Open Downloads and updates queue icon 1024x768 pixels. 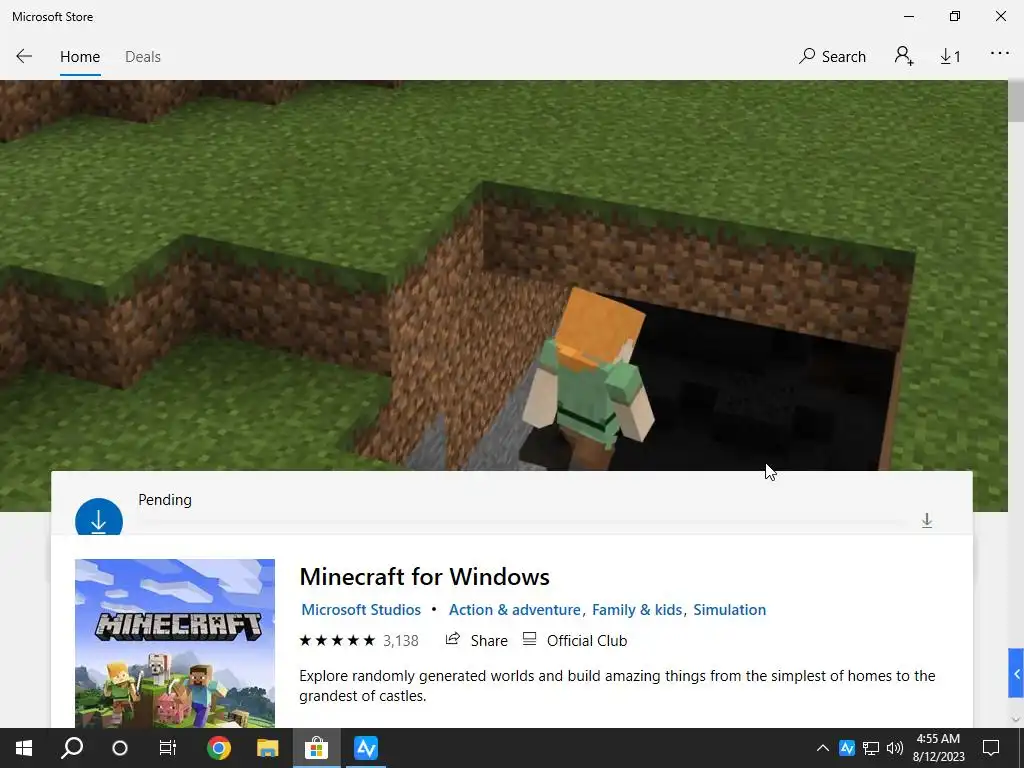point(950,57)
